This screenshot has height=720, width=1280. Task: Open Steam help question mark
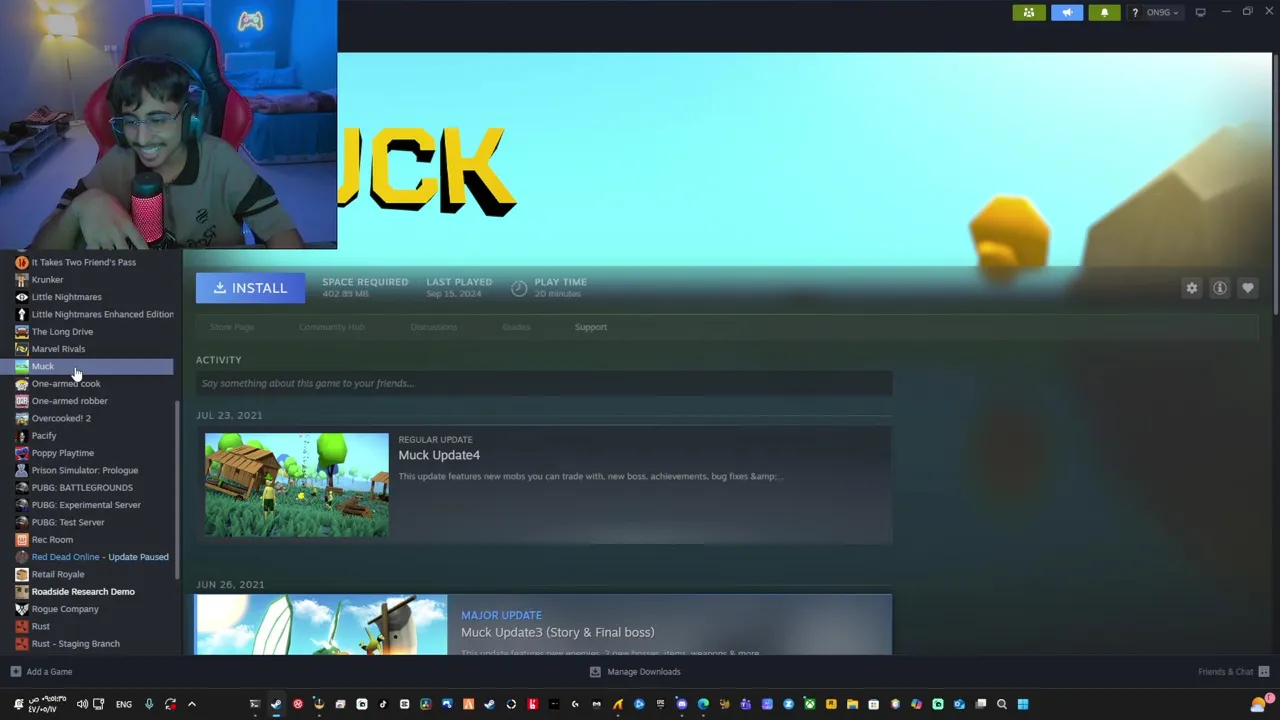click(1134, 12)
